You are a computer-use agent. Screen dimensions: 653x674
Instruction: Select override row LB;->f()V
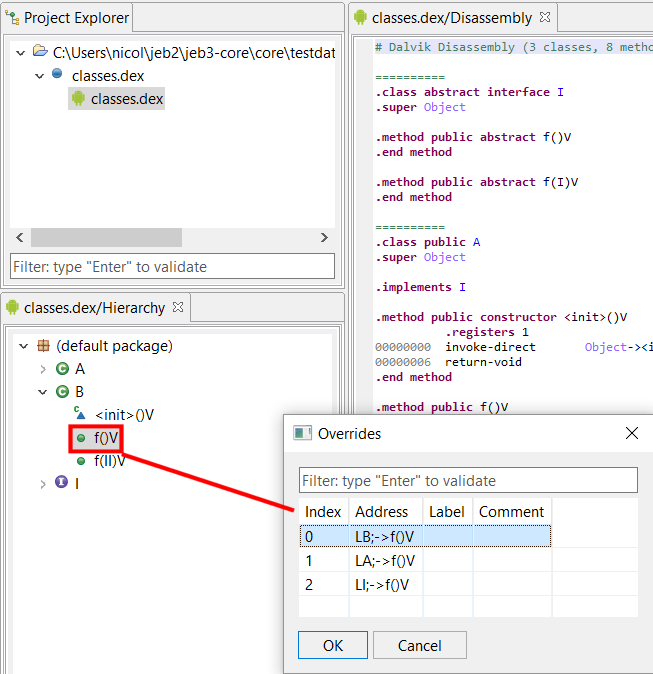click(x=425, y=536)
